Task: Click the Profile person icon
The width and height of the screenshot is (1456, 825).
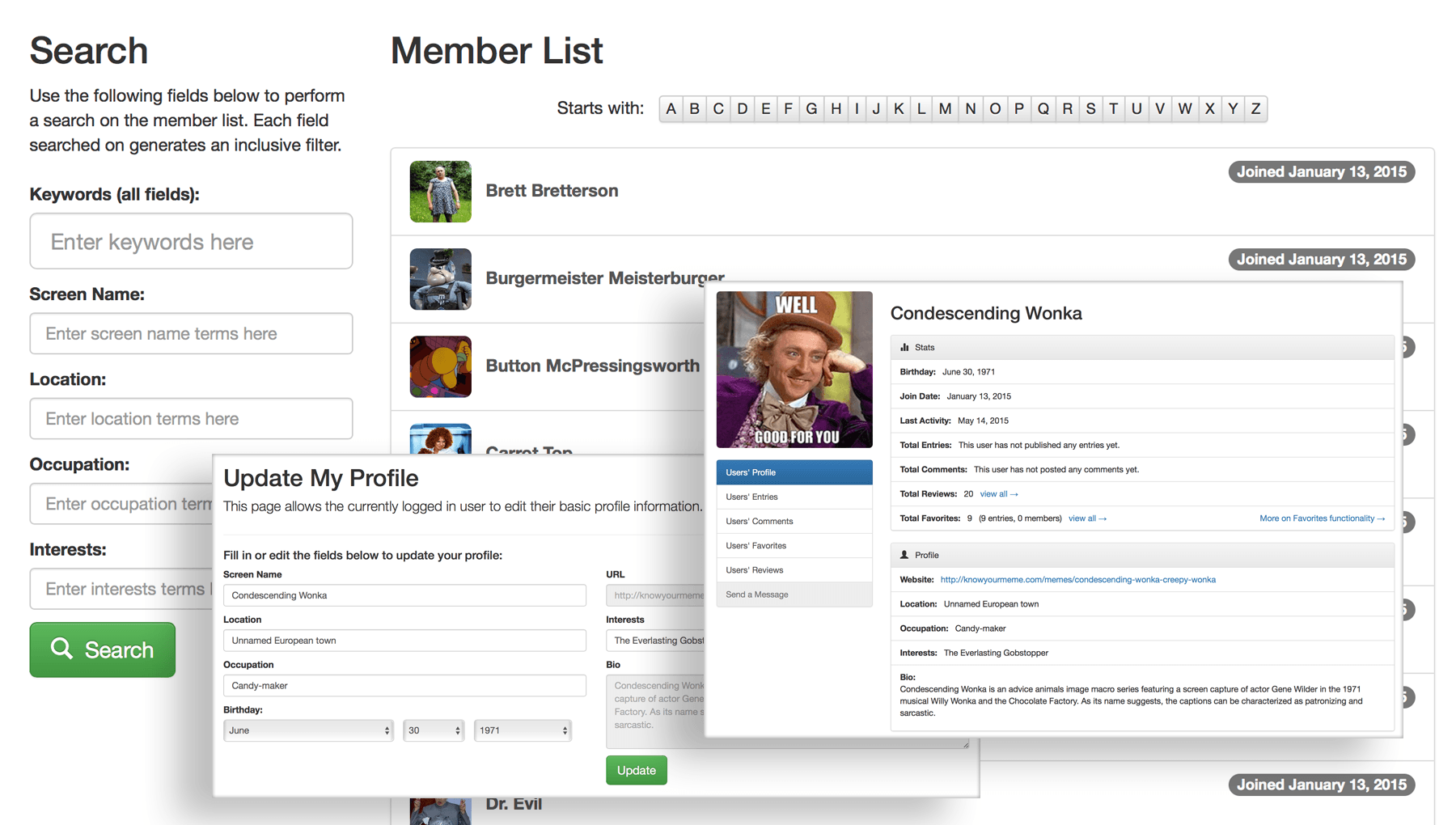Action: [904, 555]
